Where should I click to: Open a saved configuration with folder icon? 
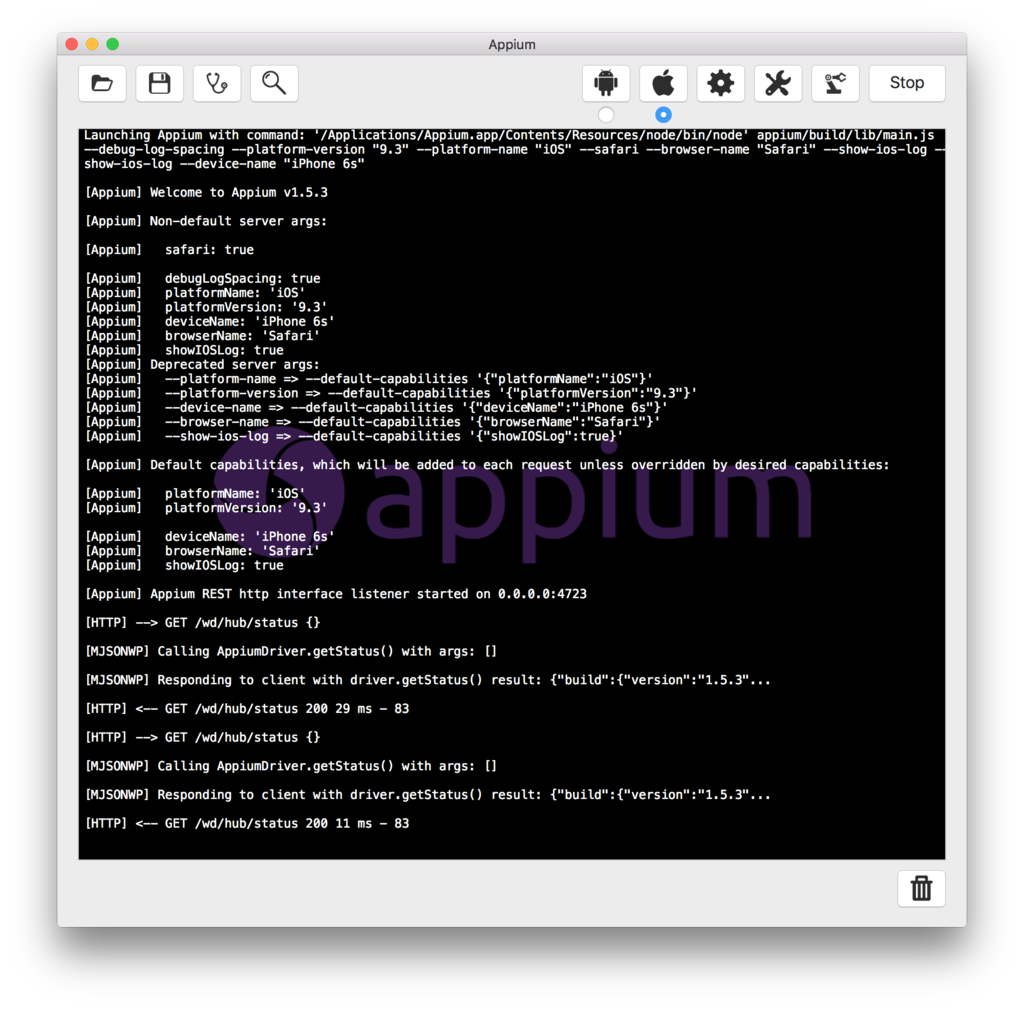click(x=102, y=83)
